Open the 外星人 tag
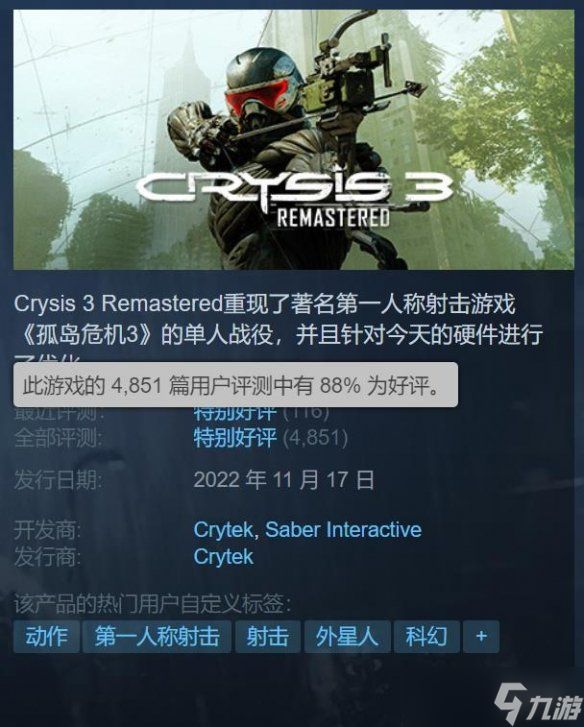The width and height of the screenshot is (584, 727). tap(347, 636)
